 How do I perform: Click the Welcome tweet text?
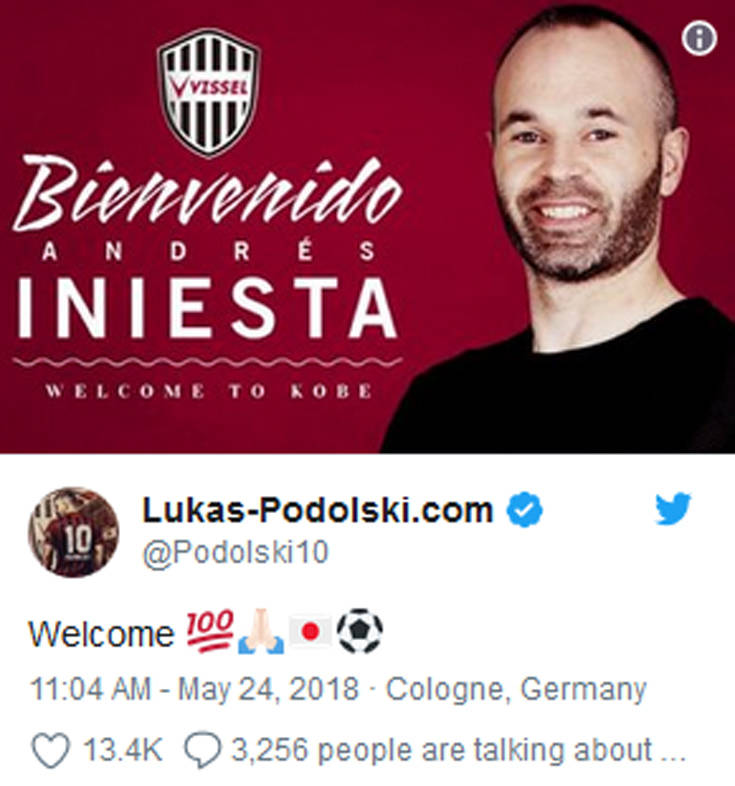coord(101,634)
